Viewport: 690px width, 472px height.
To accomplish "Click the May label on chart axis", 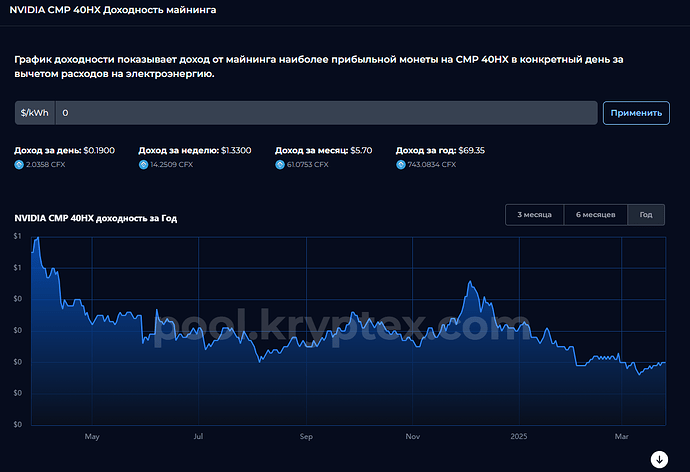I will [x=92, y=436].
